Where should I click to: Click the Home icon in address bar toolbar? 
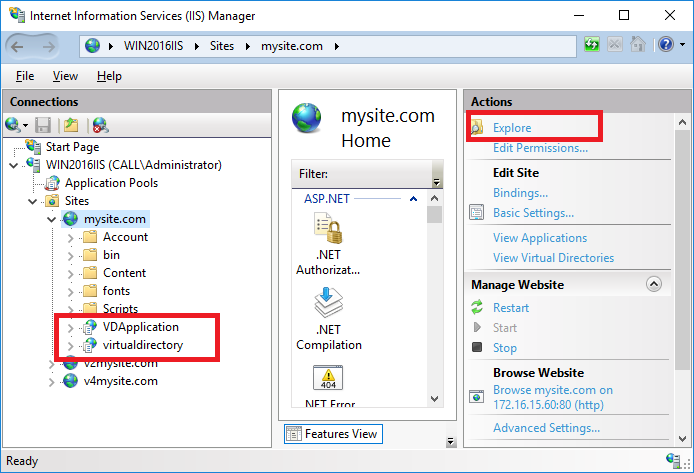pyautogui.click(x=638, y=44)
